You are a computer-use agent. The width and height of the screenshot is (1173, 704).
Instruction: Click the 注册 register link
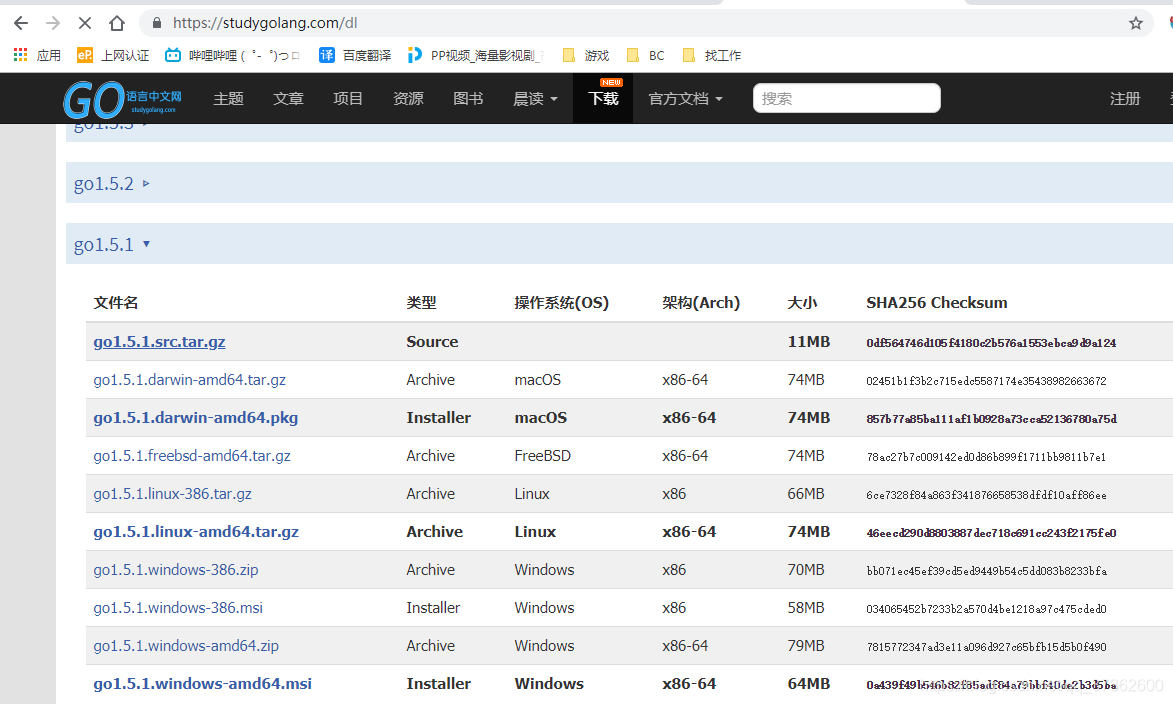pyautogui.click(x=1124, y=99)
